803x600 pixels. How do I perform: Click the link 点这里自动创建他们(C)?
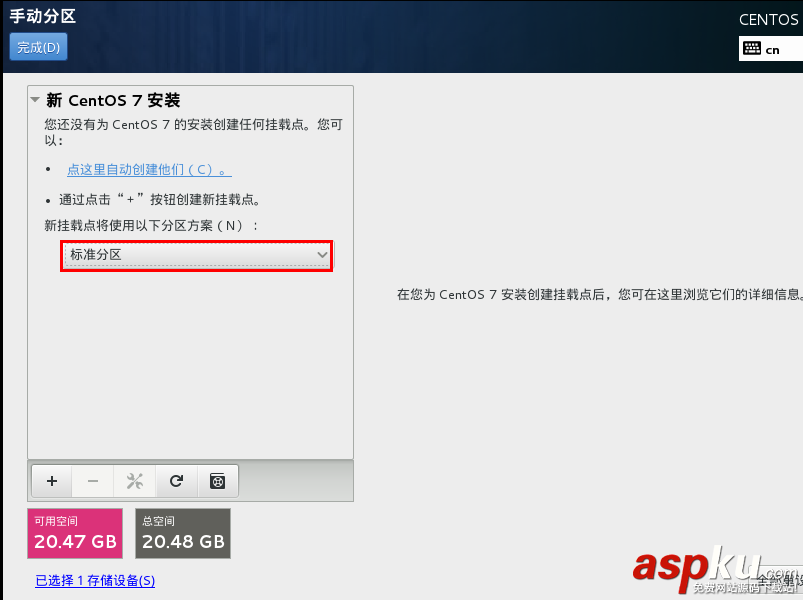click(x=149, y=169)
